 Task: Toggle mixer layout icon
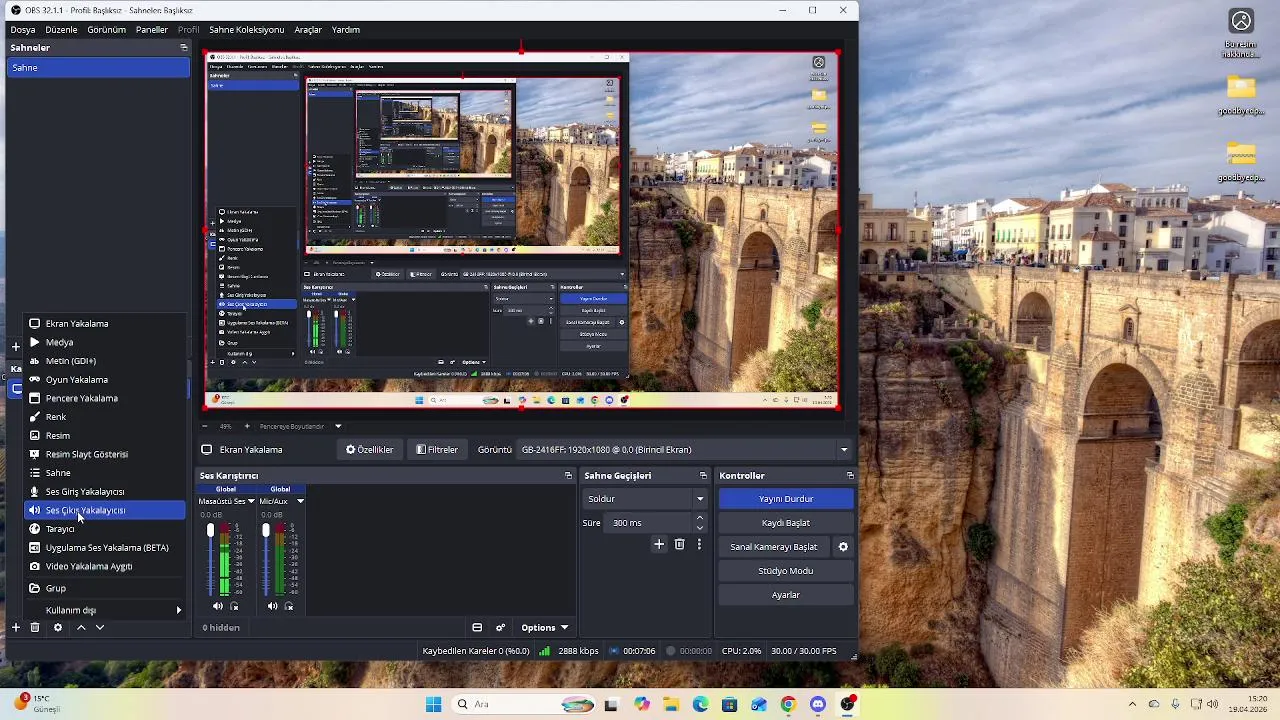pos(477,628)
